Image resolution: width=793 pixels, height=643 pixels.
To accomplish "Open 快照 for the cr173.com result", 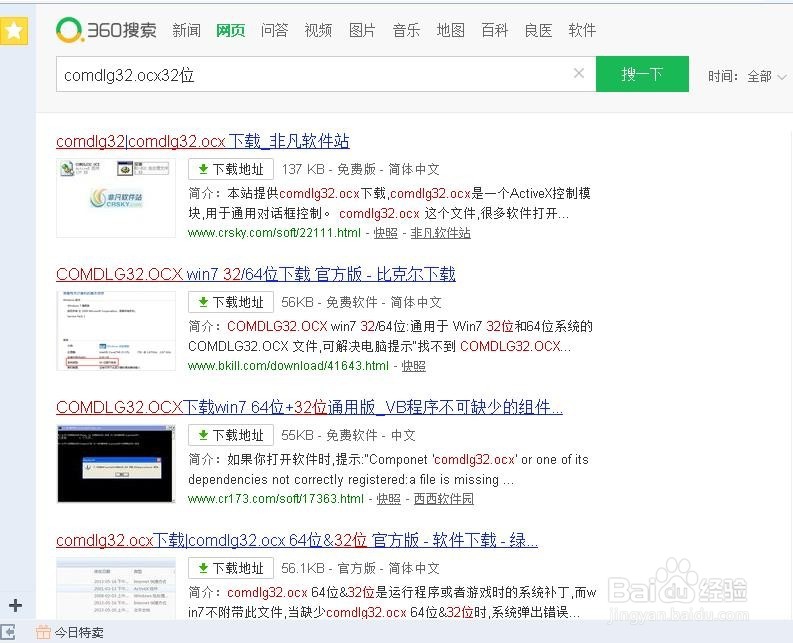I will pyautogui.click(x=388, y=499).
